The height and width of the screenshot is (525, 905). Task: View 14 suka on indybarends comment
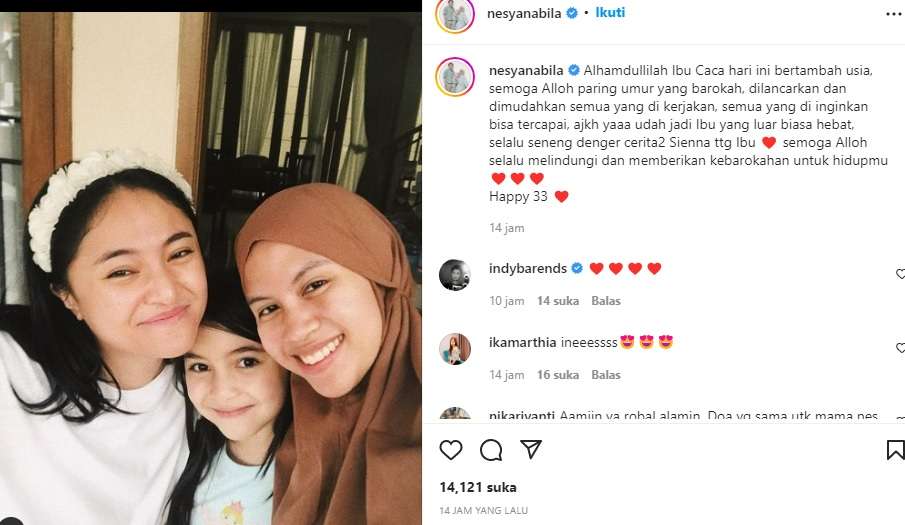tap(558, 301)
